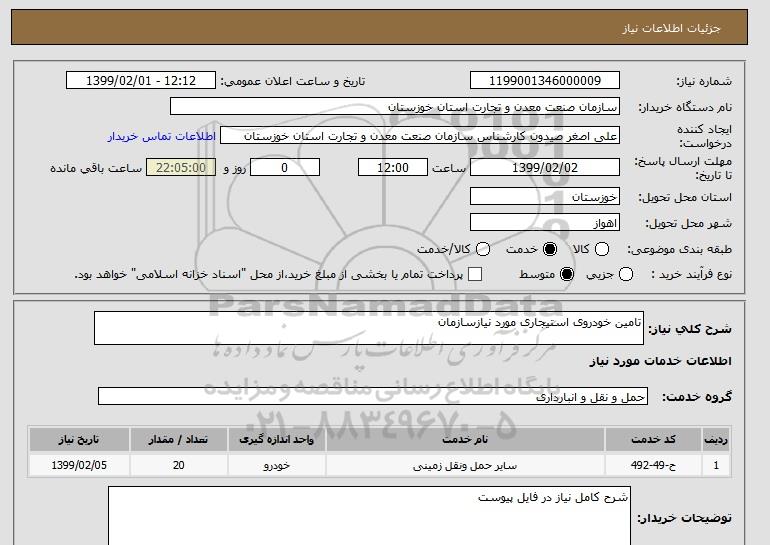
Task: Click the اطلاعات خدمات مورد نیاز section heading
Action: (660, 361)
